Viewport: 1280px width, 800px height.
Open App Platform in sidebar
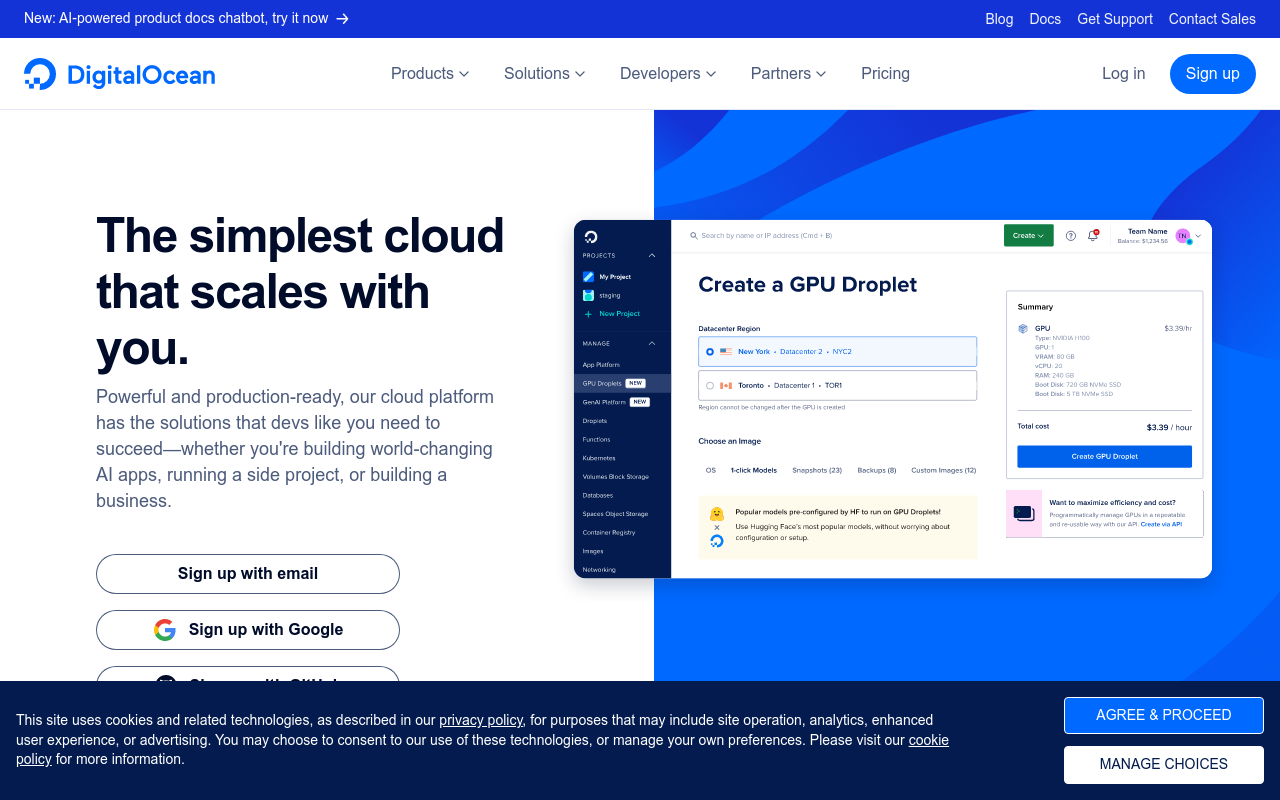point(601,365)
